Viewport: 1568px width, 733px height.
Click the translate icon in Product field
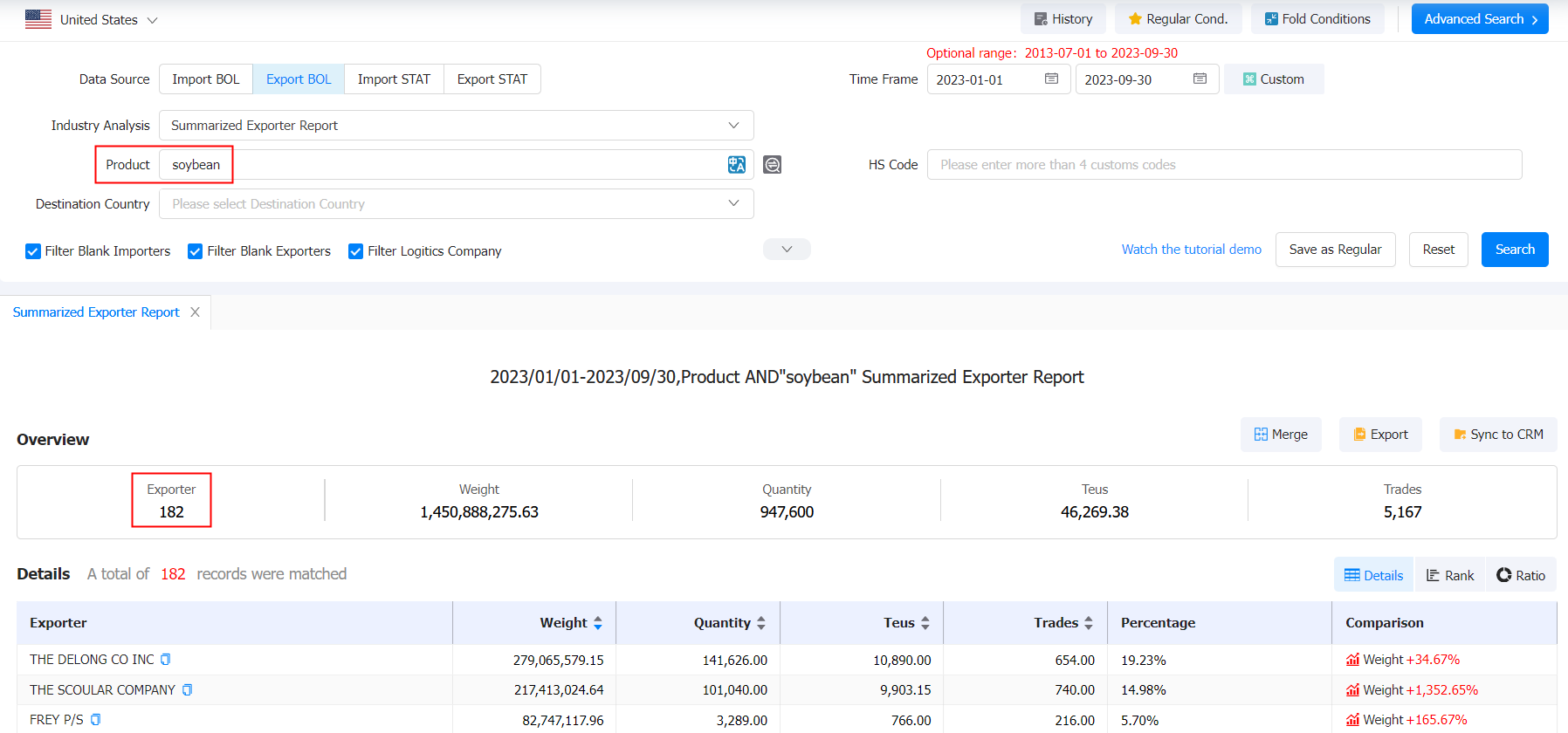pyautogui.click(x=737, y=165)
